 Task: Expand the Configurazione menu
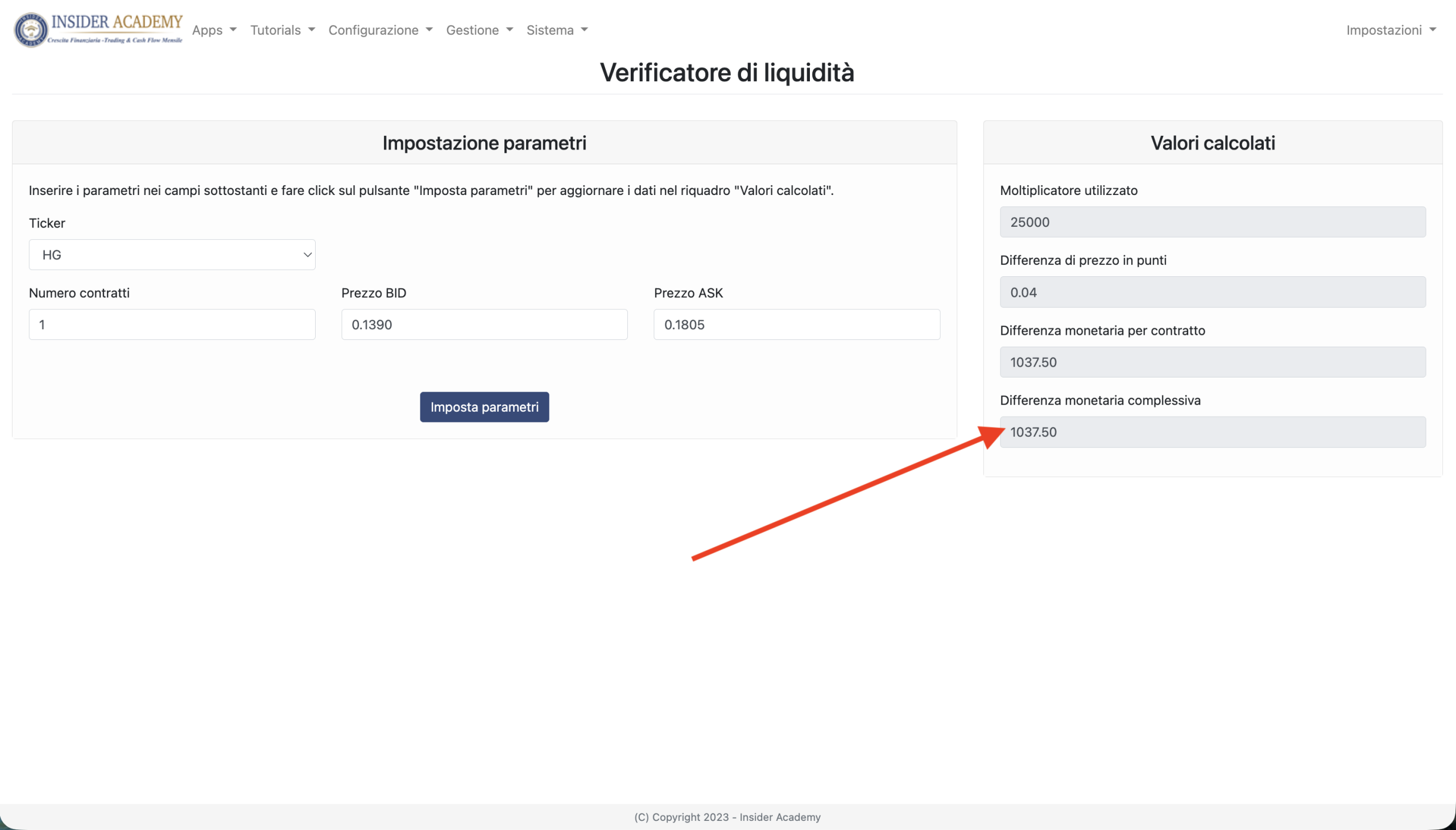[x=380, y=30]
